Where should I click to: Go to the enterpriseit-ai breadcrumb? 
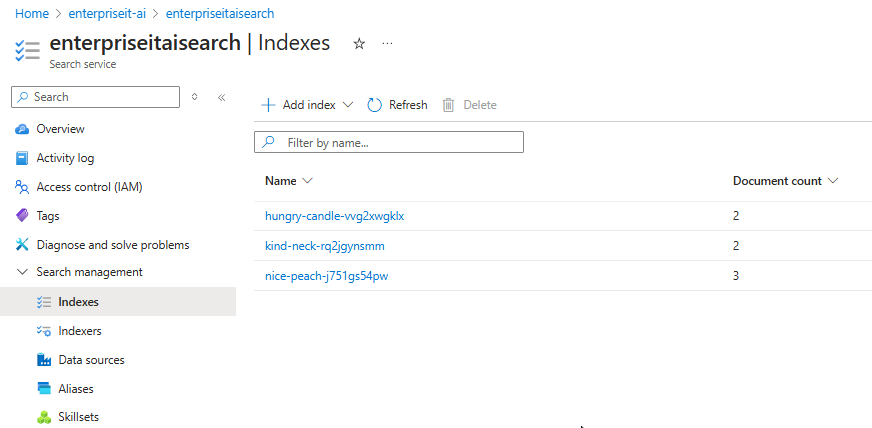coord(107,13)
